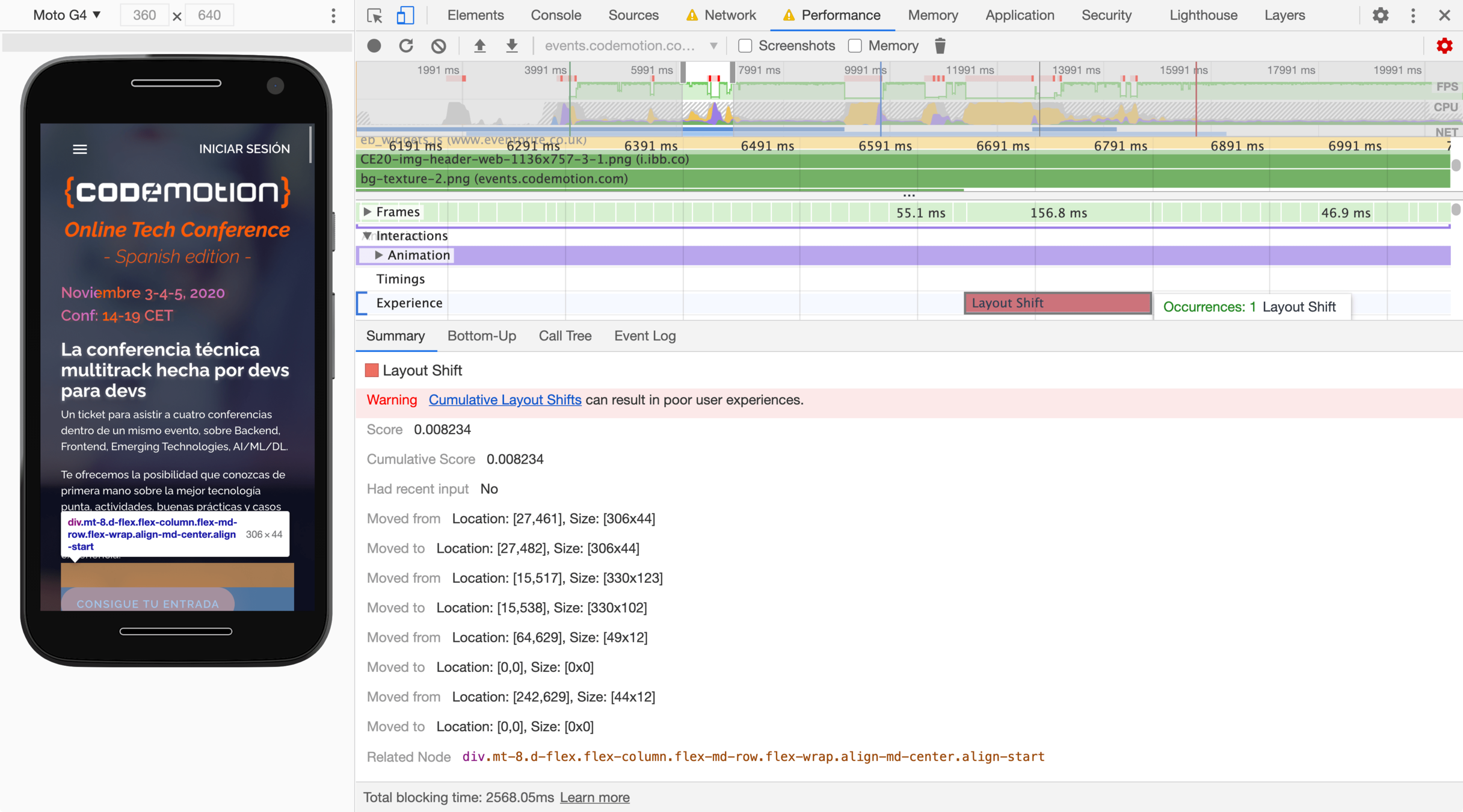Click the clear recording icon
Viewport: 1463px width, 812px height.
pos(439,46)
